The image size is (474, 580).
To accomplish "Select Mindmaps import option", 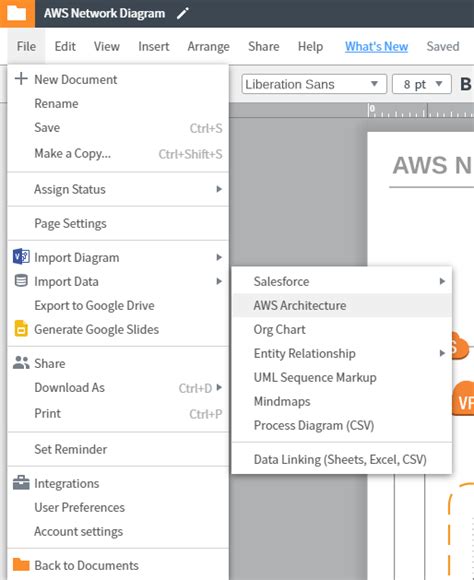I will coord(342,401).
